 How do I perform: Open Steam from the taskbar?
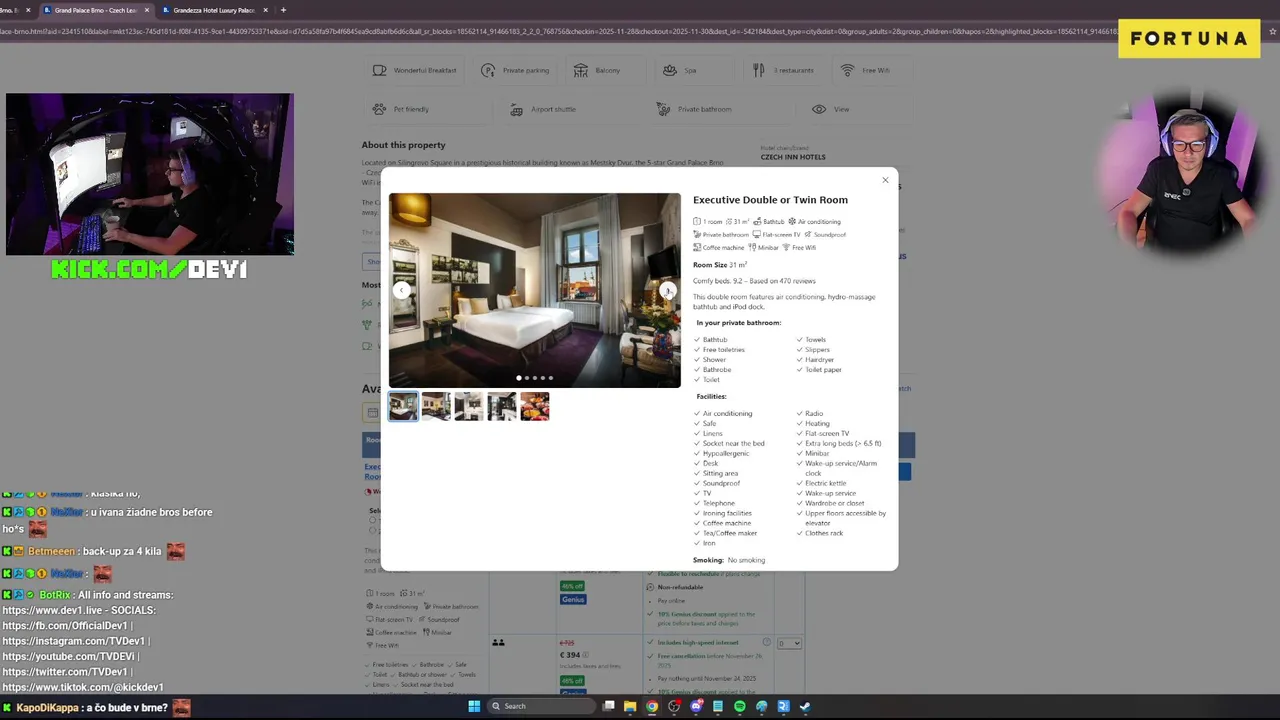point(805,706)
